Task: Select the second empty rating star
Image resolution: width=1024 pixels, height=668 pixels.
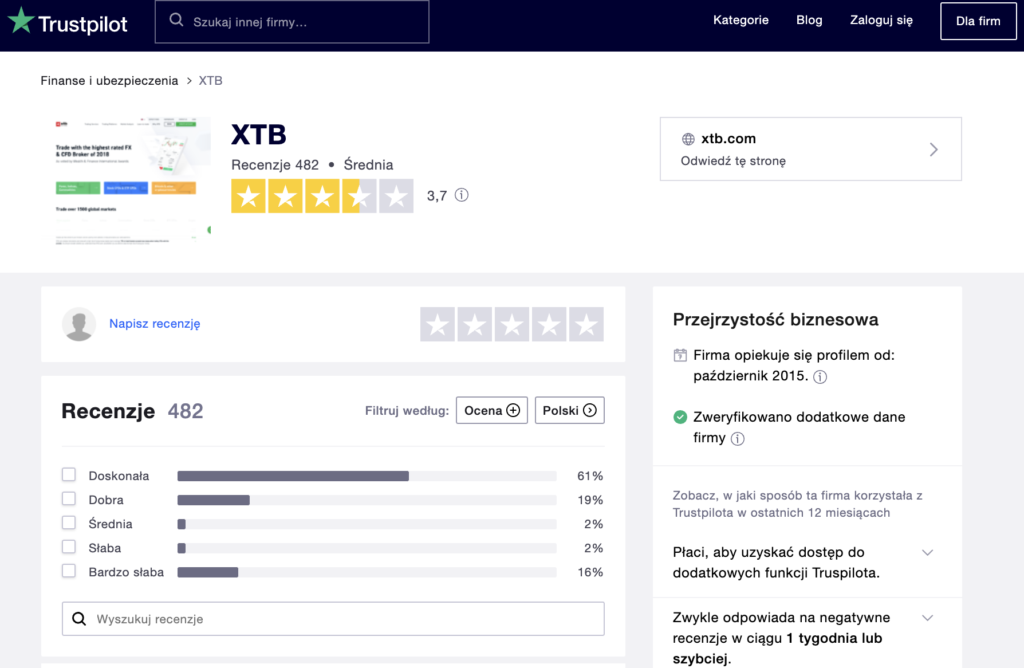Action: point(475,325)
